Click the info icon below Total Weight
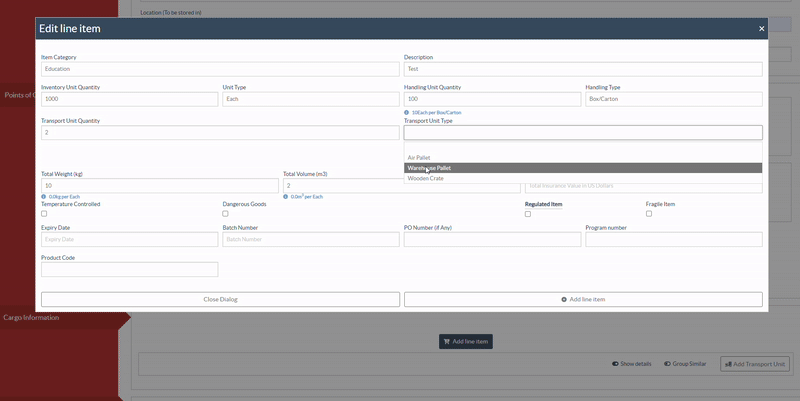800x401 pixels. (44, 196)
